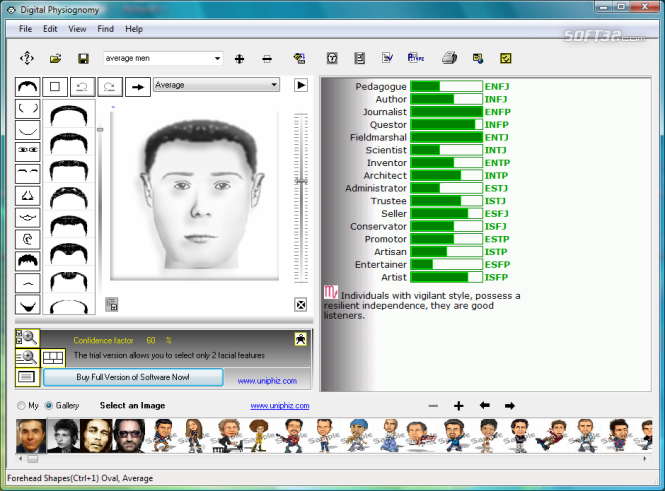
Task: Click the gallery left arrow button
Action: tap(484, 405)
